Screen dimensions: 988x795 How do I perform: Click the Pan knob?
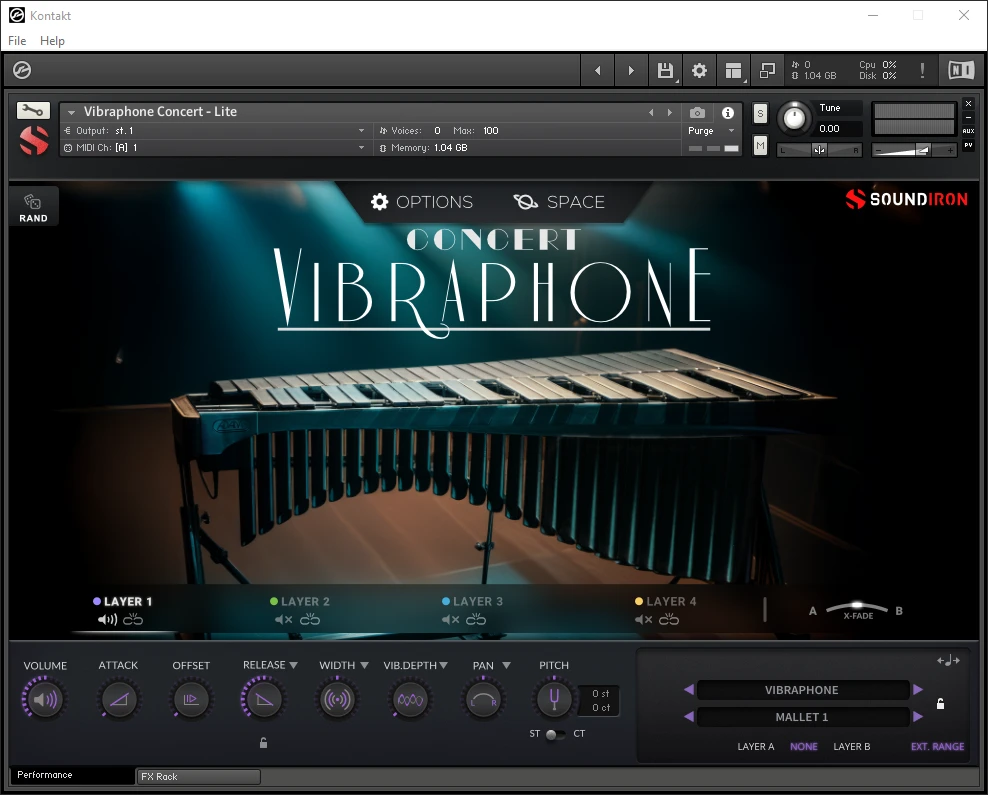(483, 699)
